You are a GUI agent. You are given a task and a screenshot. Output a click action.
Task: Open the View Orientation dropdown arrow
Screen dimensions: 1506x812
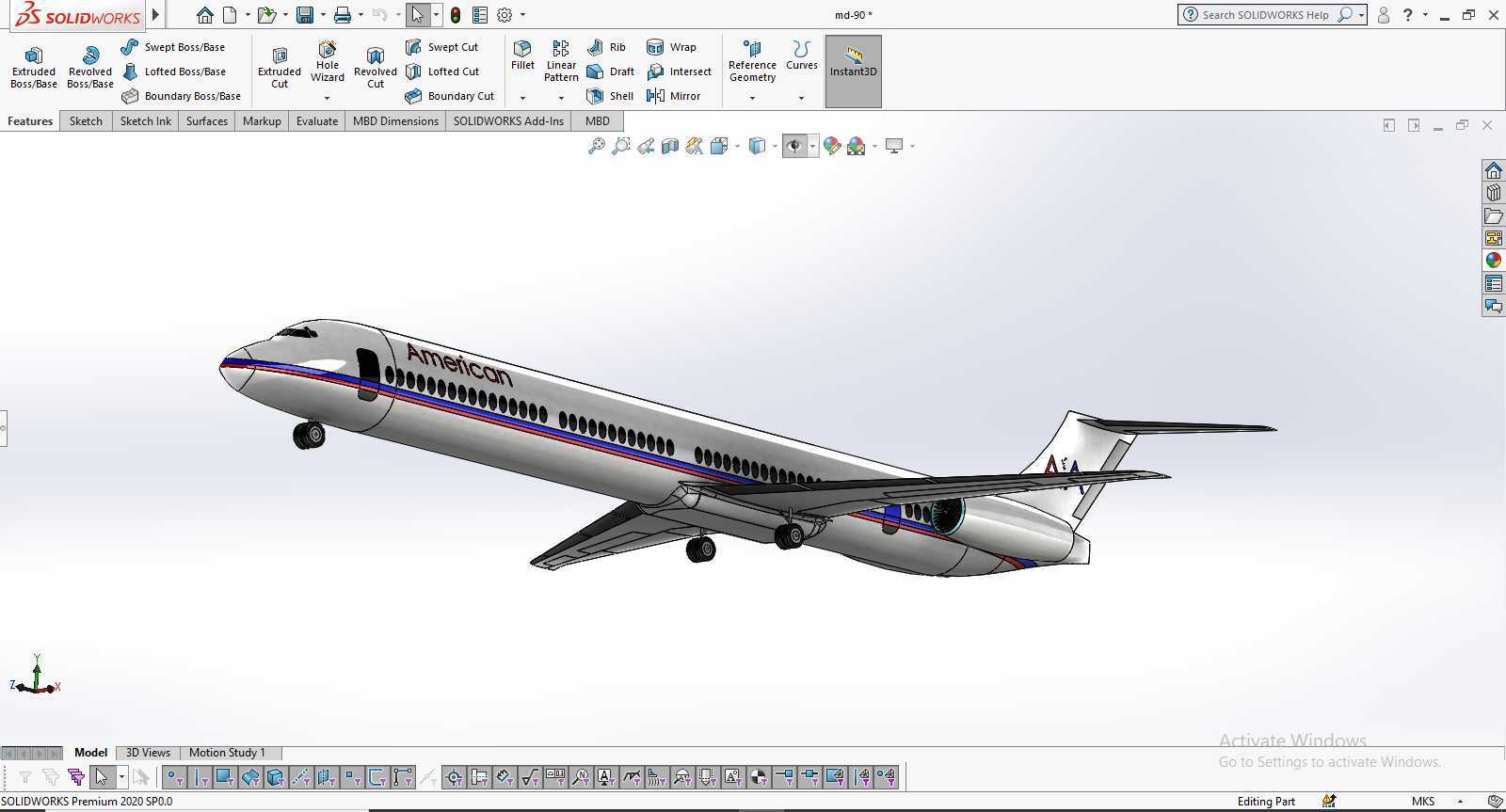[x=737, y=146]
